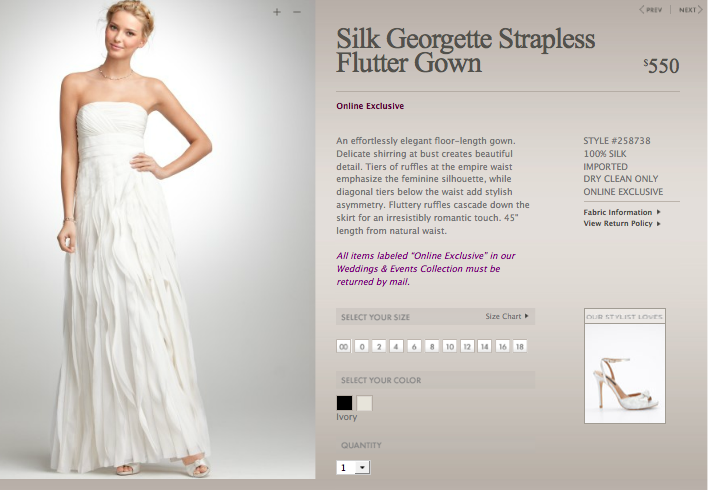Zoom out with the minus icon
This screenshot has height=490, width=708.
[297, 12]
